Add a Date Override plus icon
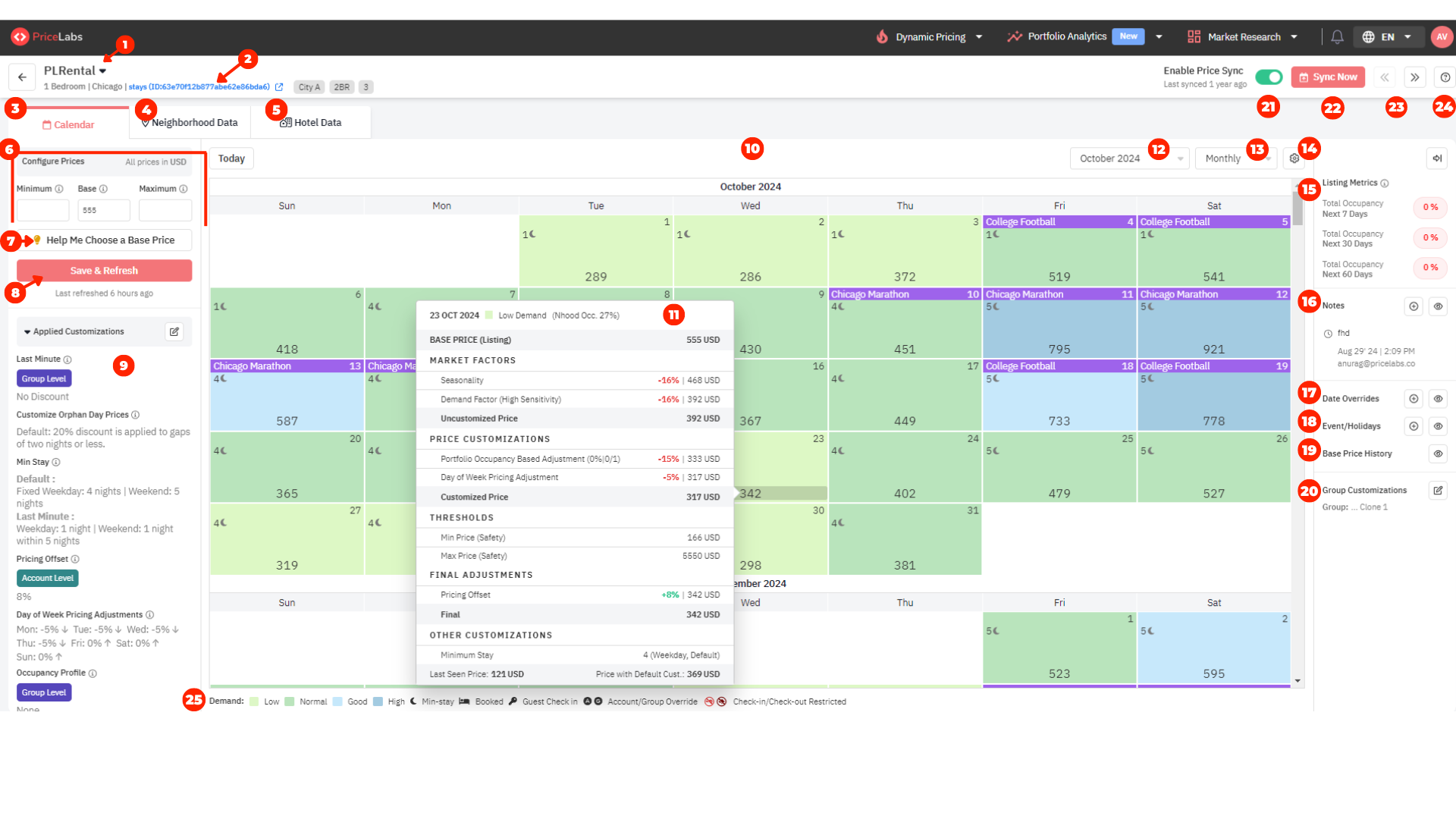The width and height of the screenshot is (1456, 819). click(1414, 399)
